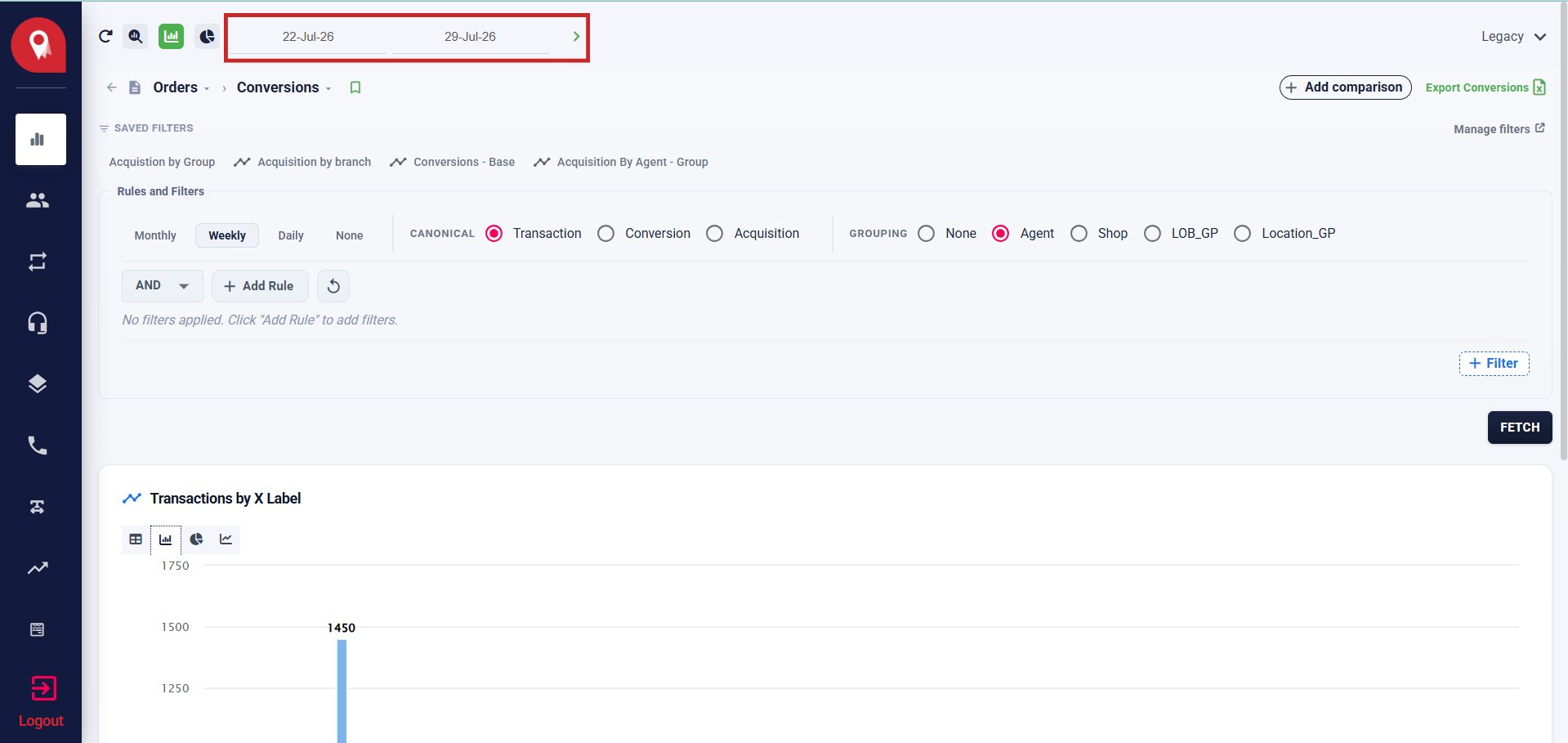Click the Add Rule button
This screenshot has height=743, width=1568.
click(260, 286)
